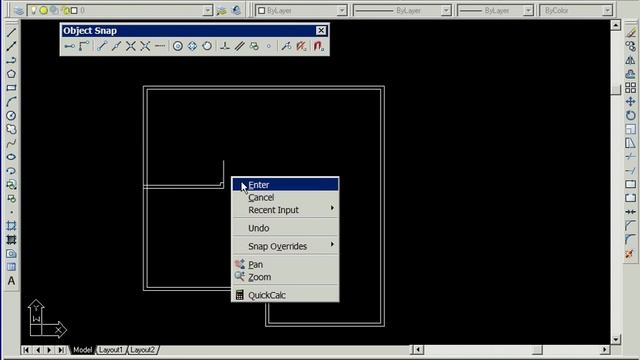
Task: Switch to the Layout2 tab
Action: click(142, 350)
